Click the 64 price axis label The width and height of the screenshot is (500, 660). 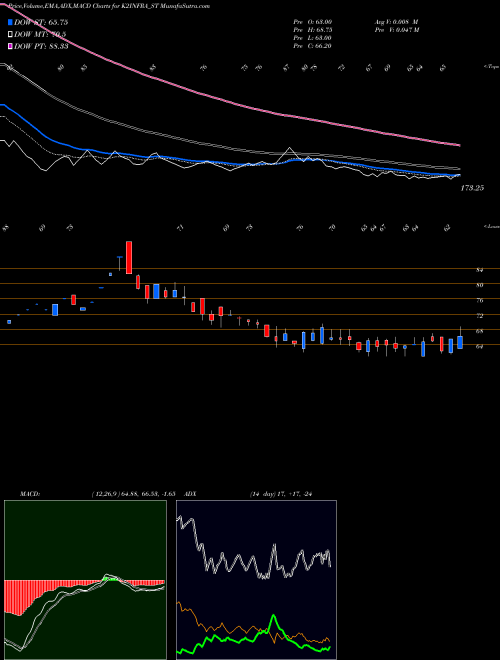coord(479,346)
